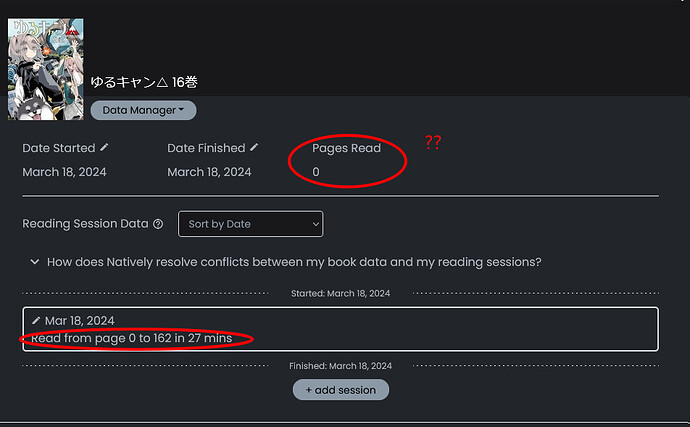Click the red double question mark annotation
The height and width of the screenshot is (427, 690).
click(433, 142)
